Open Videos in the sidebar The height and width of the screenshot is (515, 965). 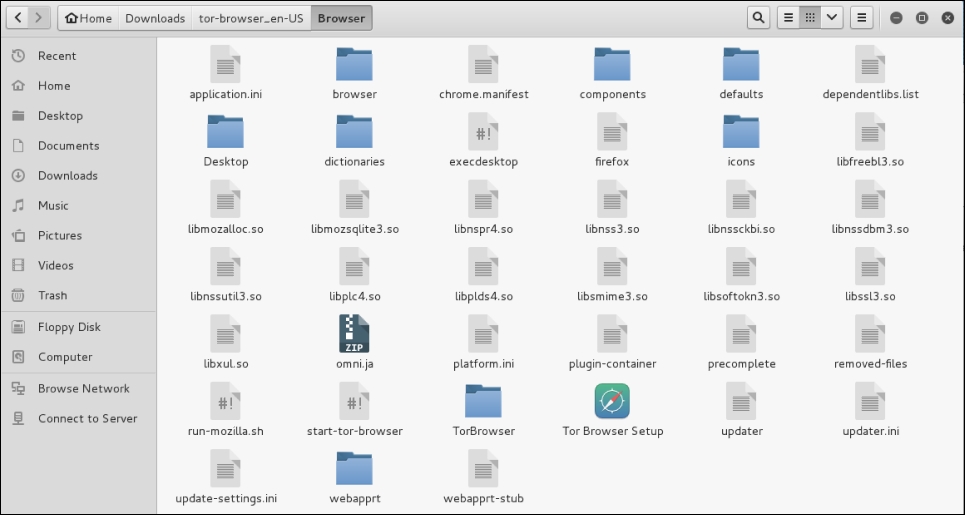click(78, 265)
